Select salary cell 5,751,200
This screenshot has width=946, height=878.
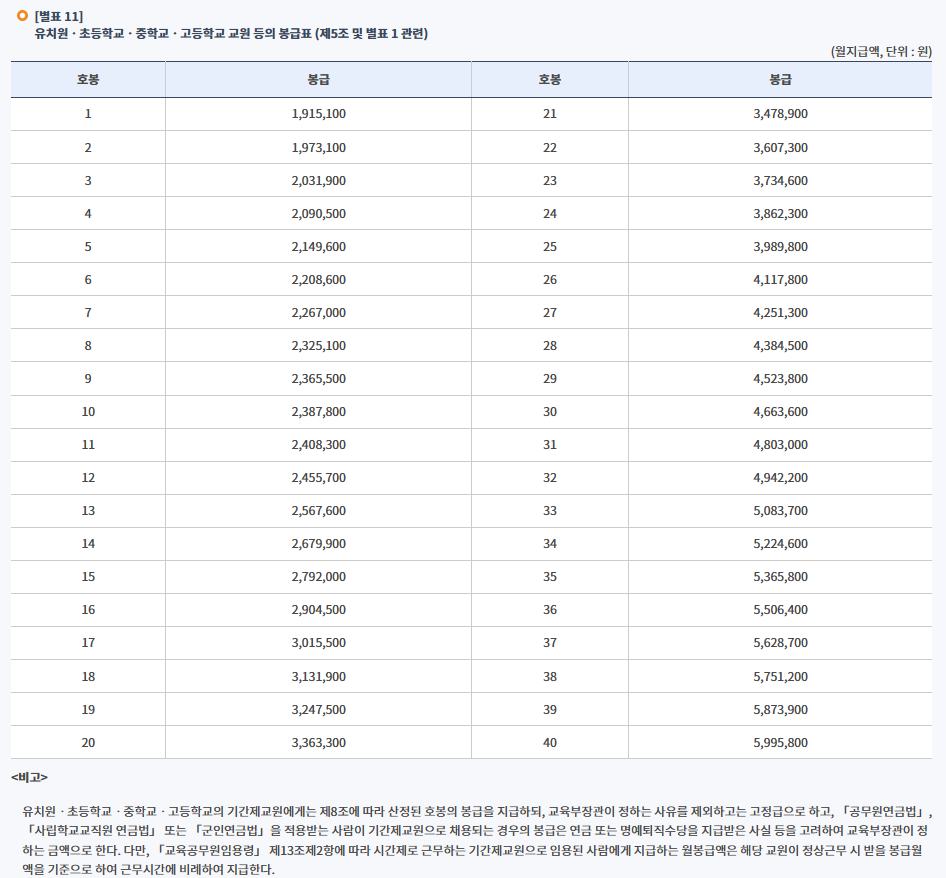tap(780, 676)
